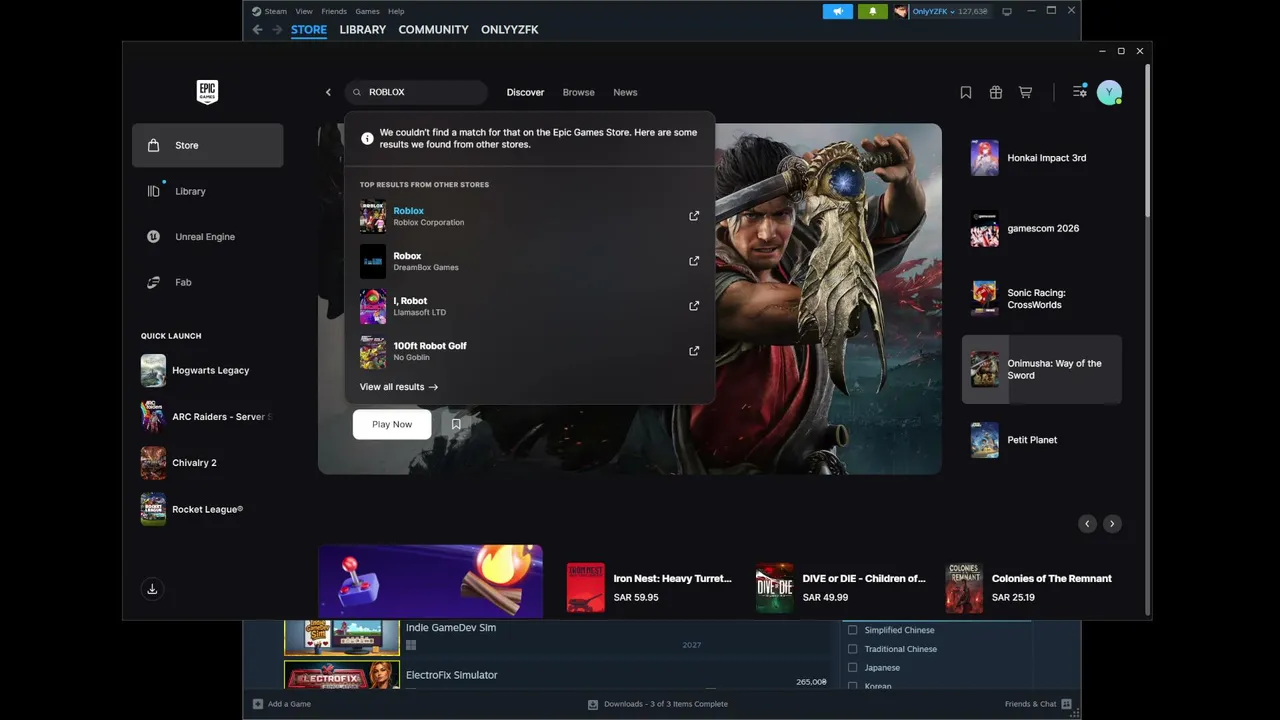The height and width of the screenshot is (720, 1280).
Task: Show previous items in the Epic carousel
Action: tap(1087, 523)
